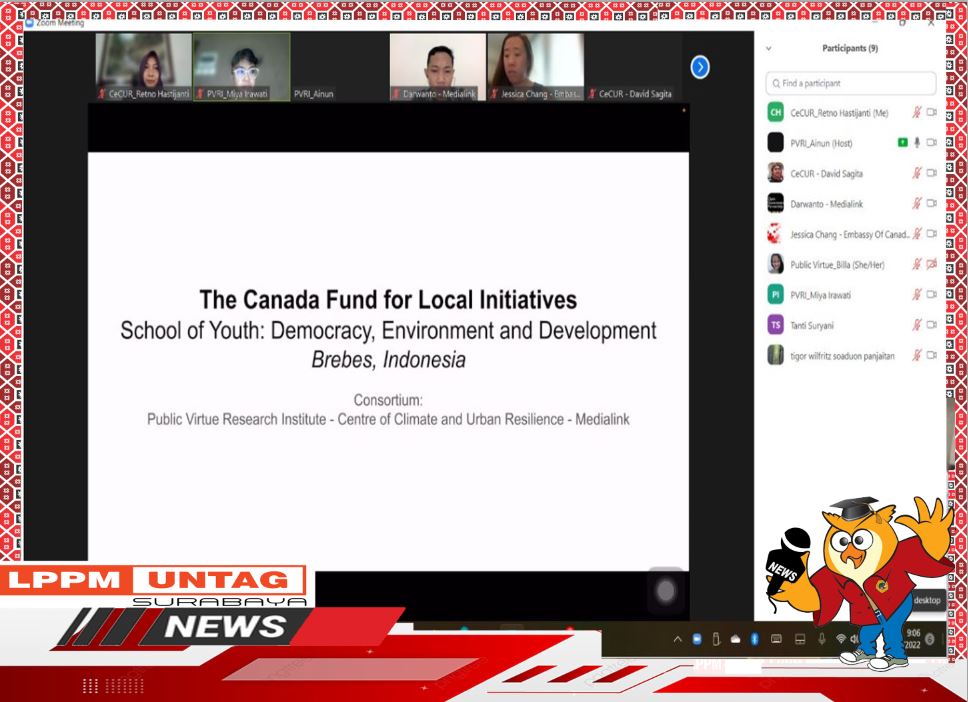This screenshot has width=968, height=702.
Task: Click the name tigor wilfritz soaduon panjaitan
Action: tap(842, 356)
